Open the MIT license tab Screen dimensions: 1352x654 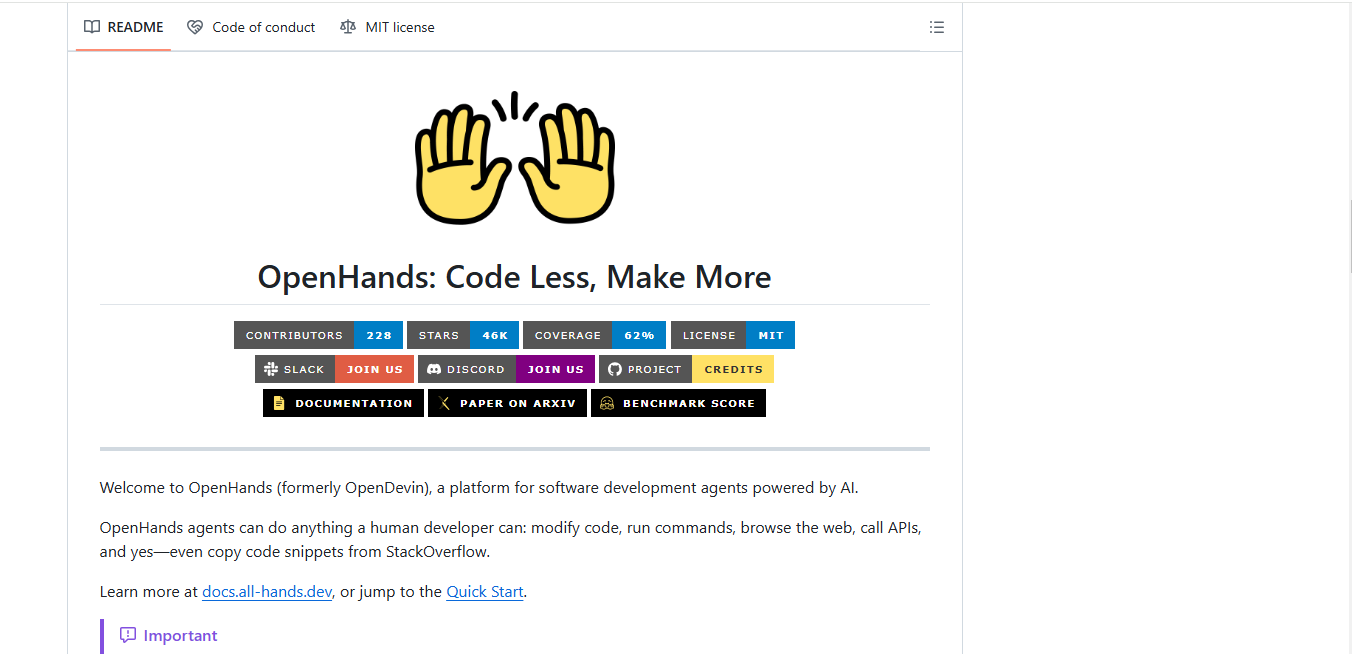(x=387, y=27)
